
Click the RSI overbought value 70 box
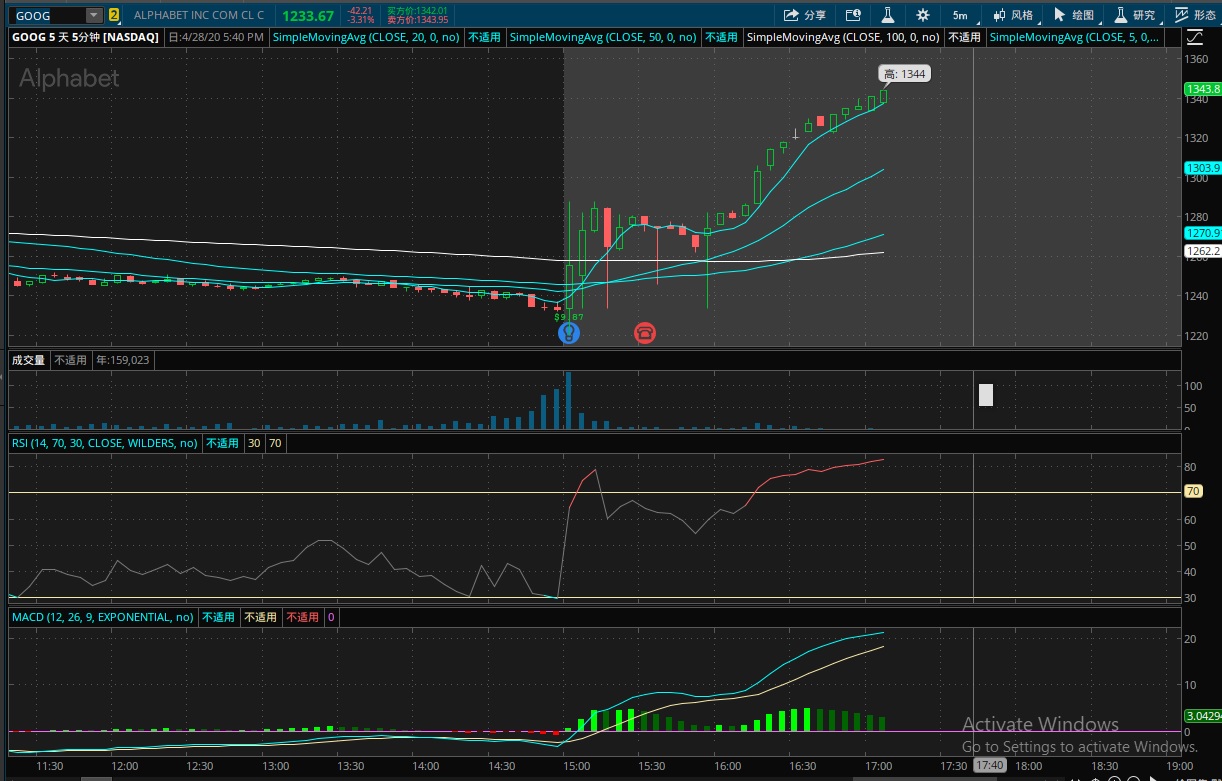pyautogui.click(x=275, y=443)
